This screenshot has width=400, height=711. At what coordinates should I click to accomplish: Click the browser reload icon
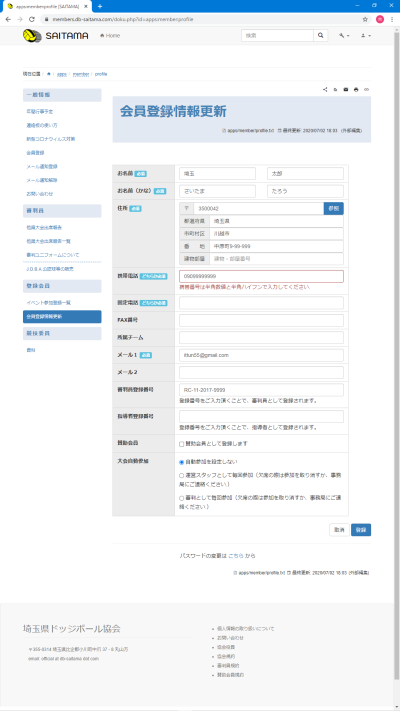pos(32,19)
